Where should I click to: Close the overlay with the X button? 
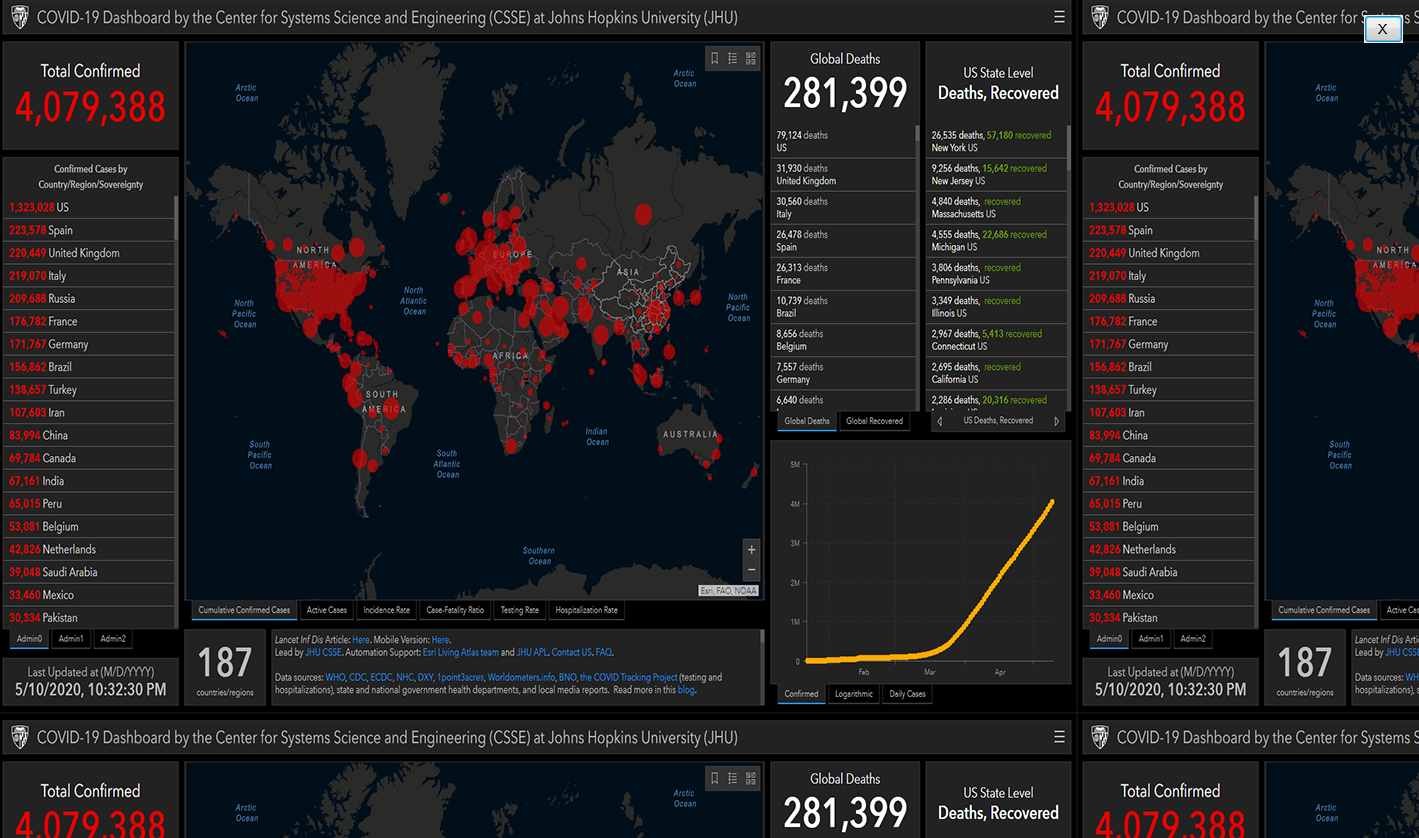(1382, 29)
